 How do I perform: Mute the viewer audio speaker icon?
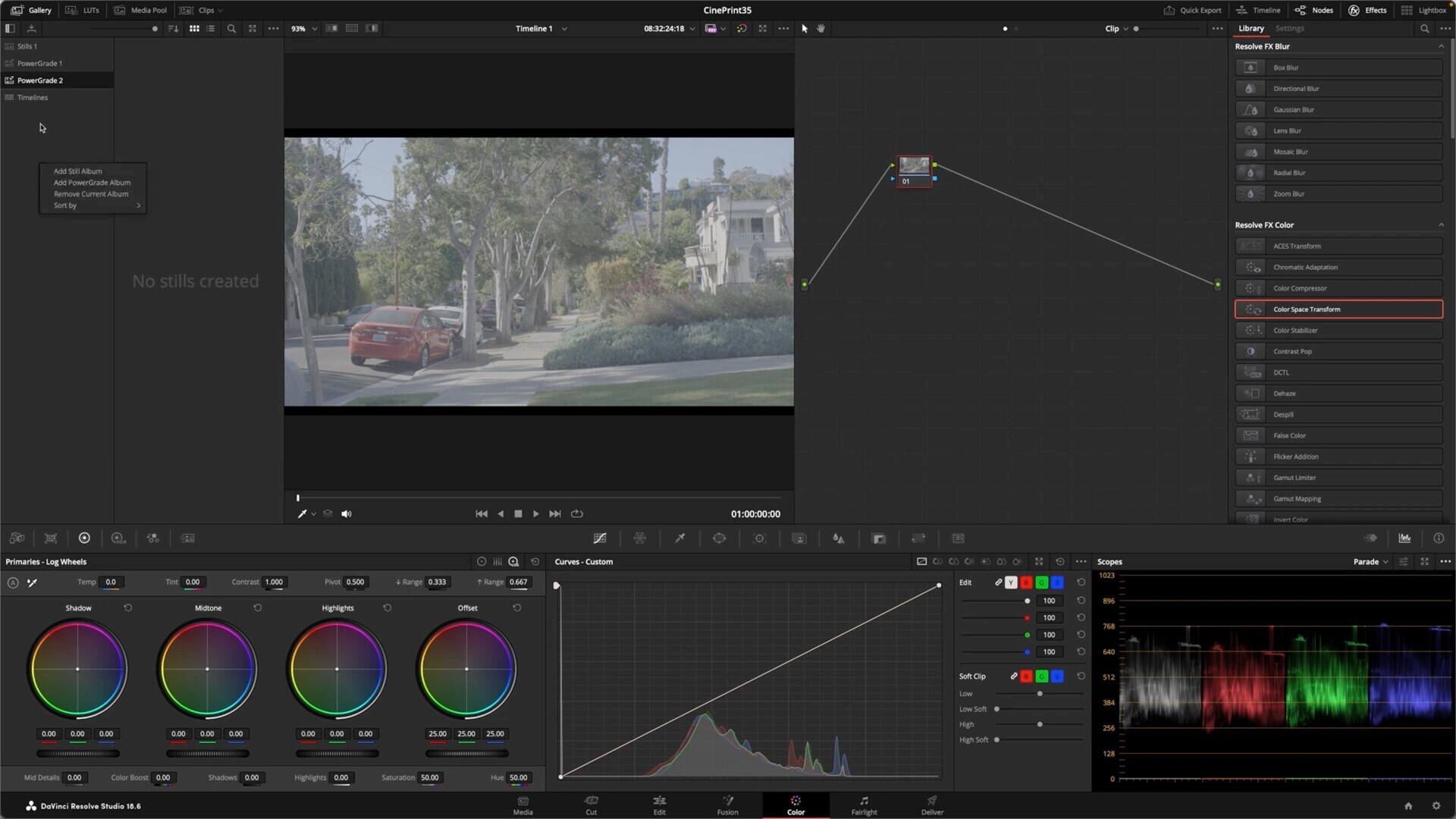[347, 514]
